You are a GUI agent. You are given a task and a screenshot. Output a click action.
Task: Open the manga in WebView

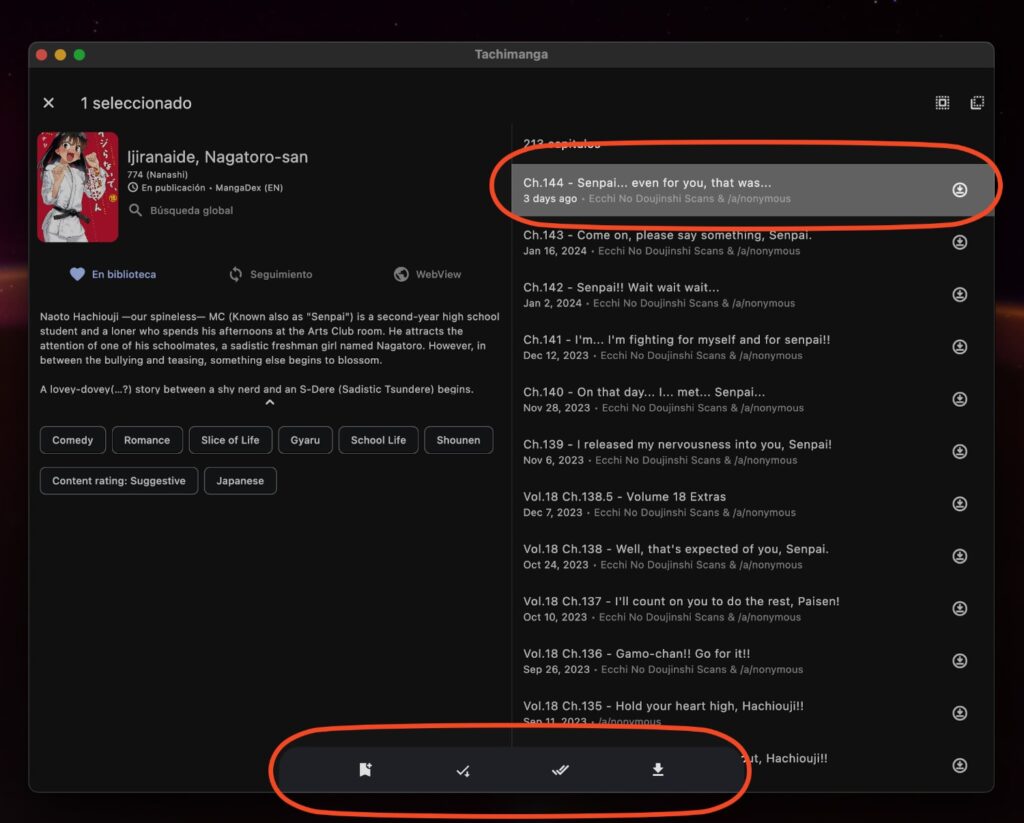click(x=428, y=274)
